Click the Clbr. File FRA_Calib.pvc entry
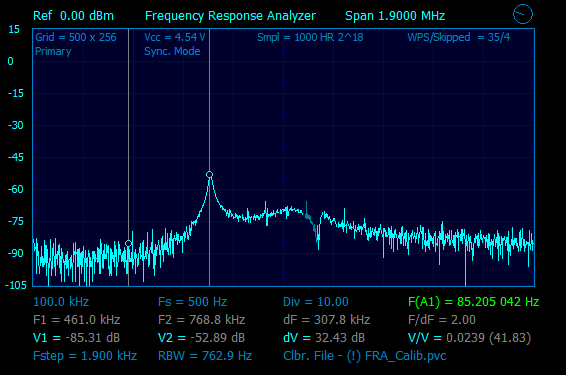Viewport: 566px width, 375px height. [365, 356]
